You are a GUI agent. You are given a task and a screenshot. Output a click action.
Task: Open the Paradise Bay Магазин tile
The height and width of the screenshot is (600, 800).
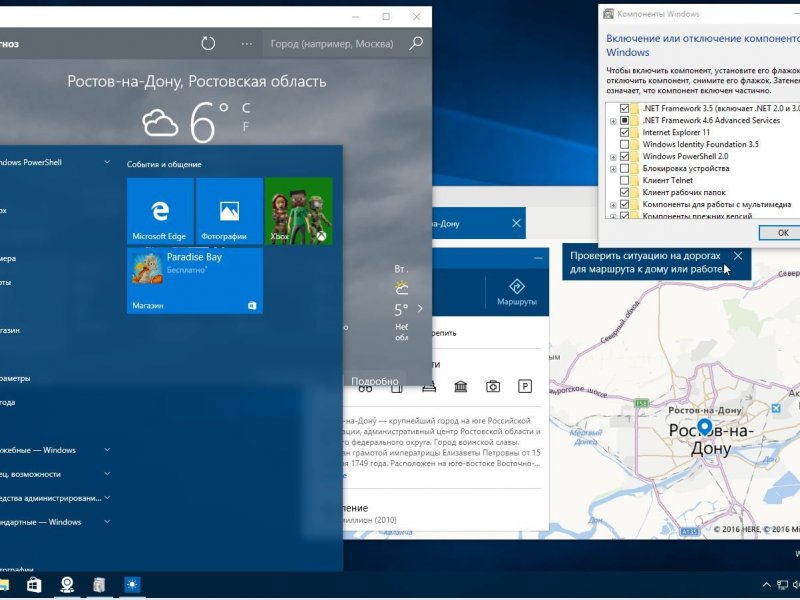195,280
